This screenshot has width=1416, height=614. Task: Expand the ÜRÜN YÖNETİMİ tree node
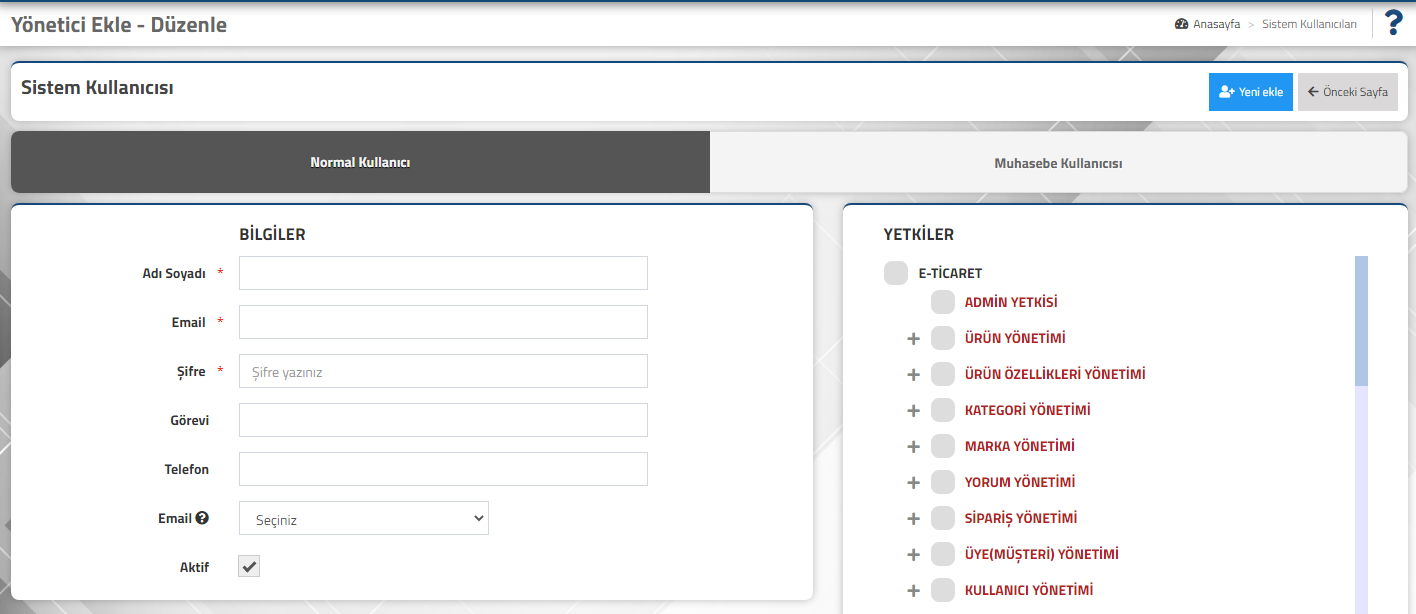(x=913, y=339)
